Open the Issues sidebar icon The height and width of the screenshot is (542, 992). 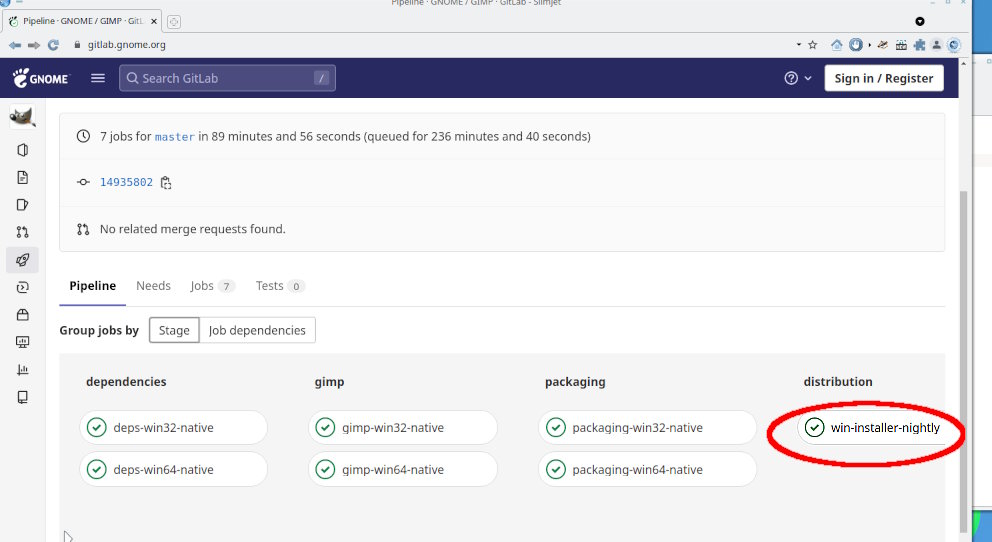(x=23, y=205)
